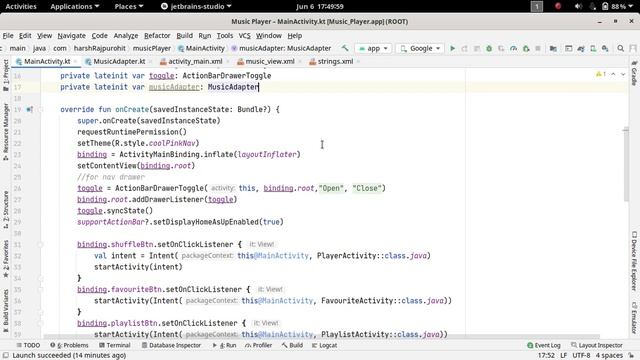Open the File menu
Image resolution: width=640 pixels, height=360 pixels.
point(8,36)
